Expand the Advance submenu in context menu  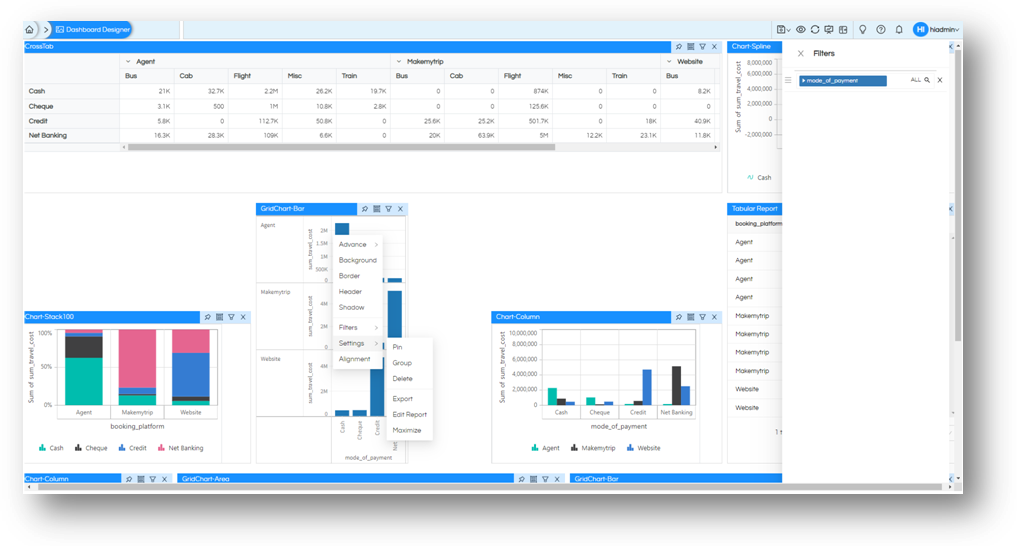coord(358,244)
